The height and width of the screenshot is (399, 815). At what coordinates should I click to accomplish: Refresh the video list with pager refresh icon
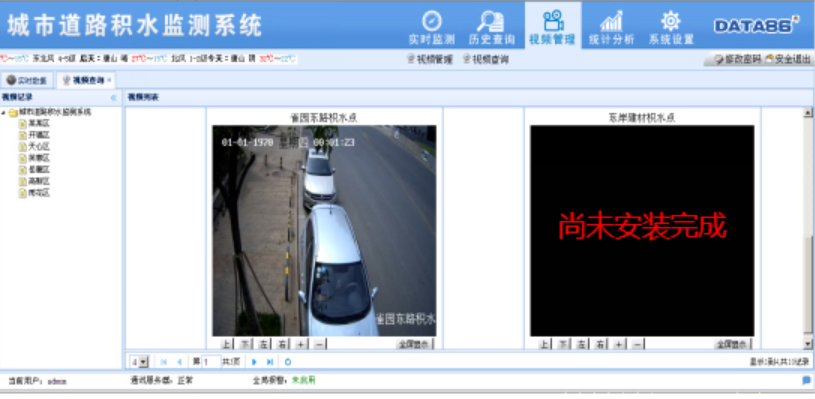(288, 362)
